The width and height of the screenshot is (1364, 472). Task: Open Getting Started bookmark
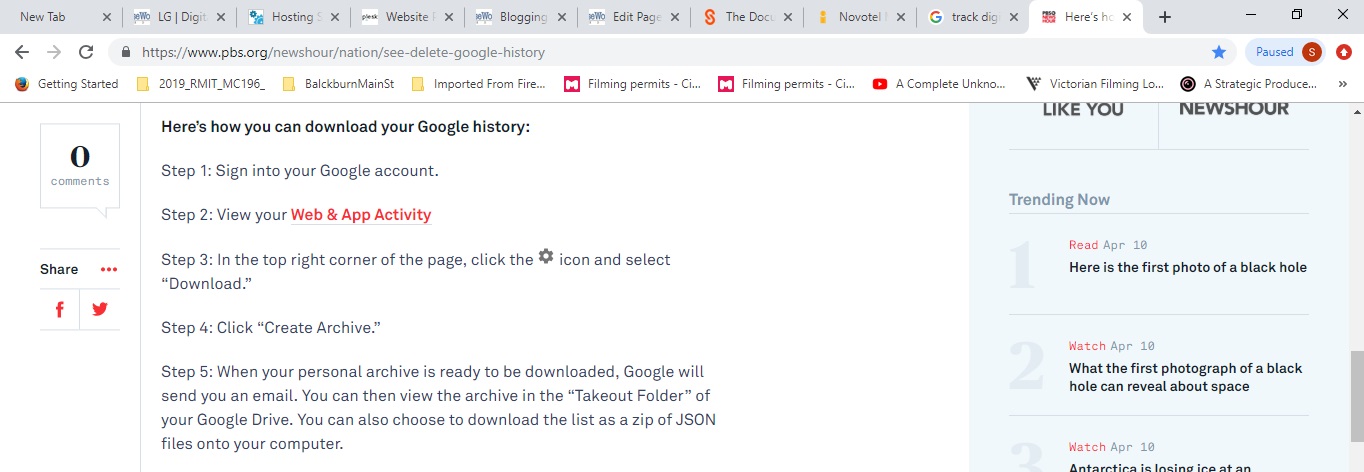click(x=67, y=84)
